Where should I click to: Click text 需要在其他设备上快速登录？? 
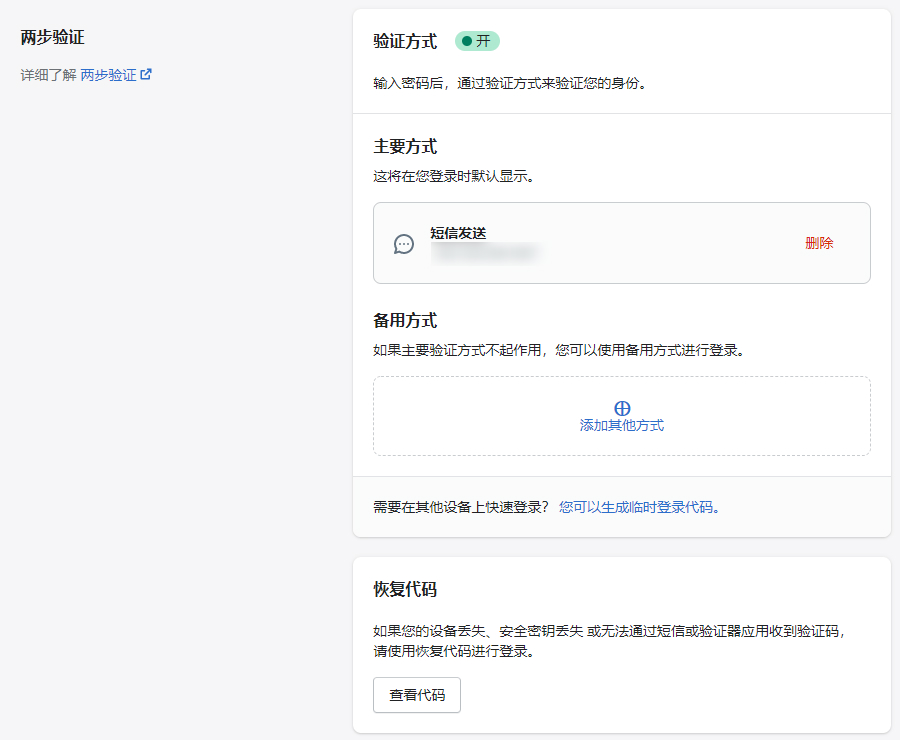point(461,507)
